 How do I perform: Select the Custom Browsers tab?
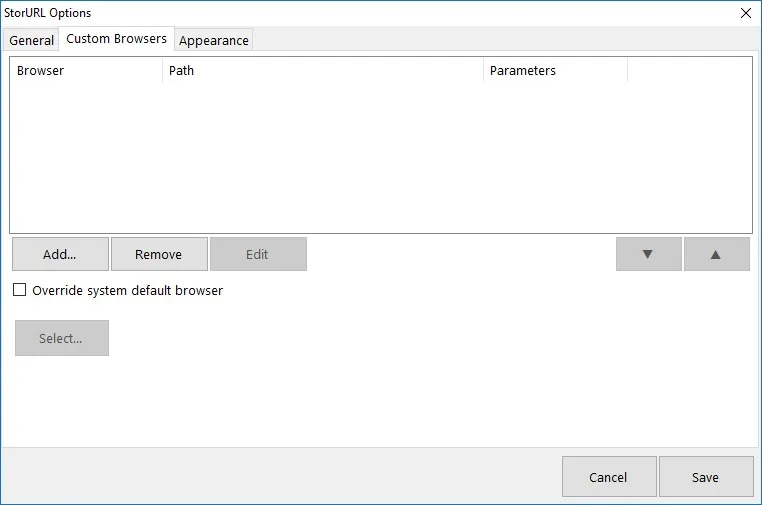click(116, 38)
